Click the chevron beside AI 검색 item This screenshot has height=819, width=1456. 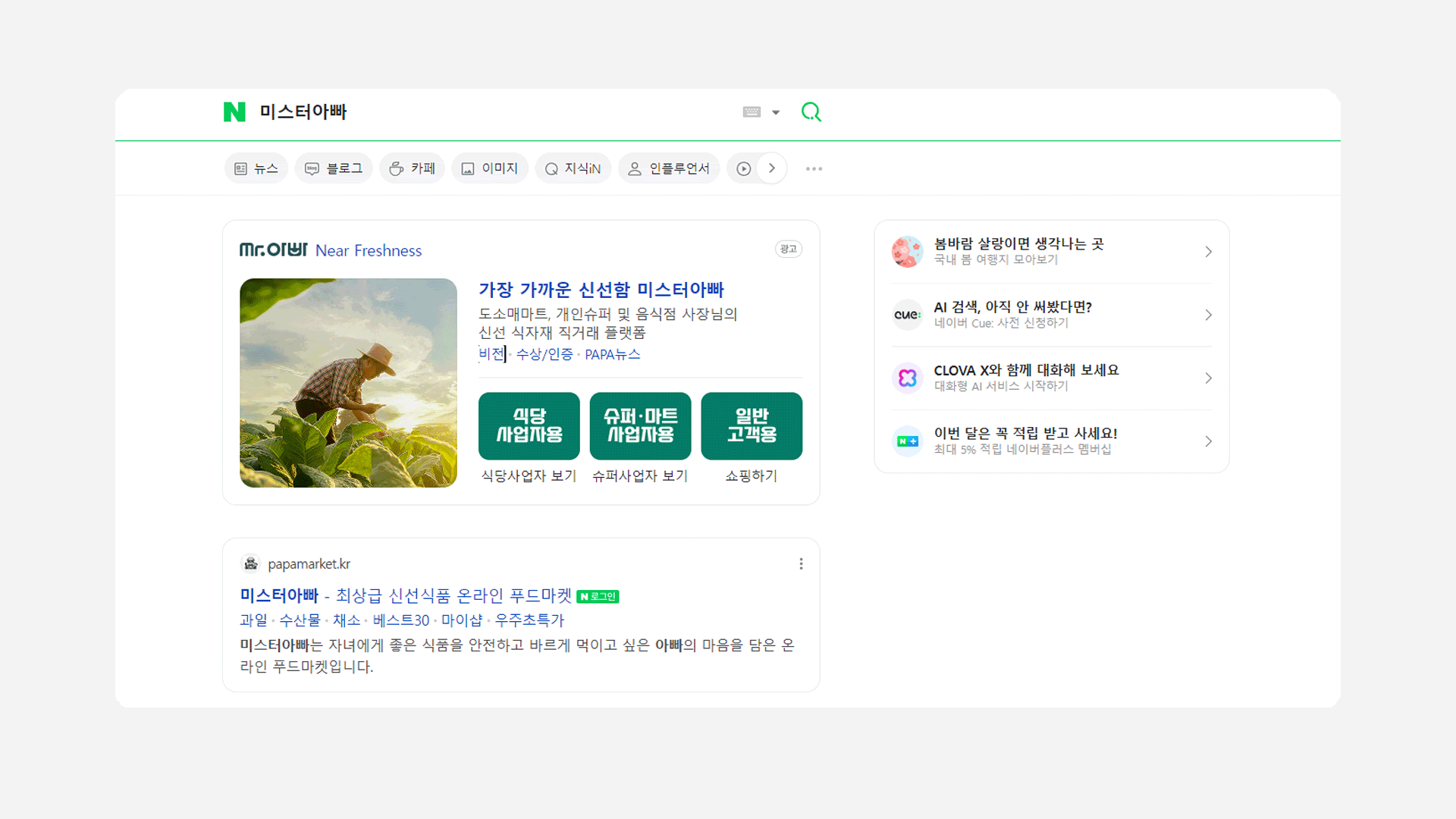click(x=1209, y=315)
